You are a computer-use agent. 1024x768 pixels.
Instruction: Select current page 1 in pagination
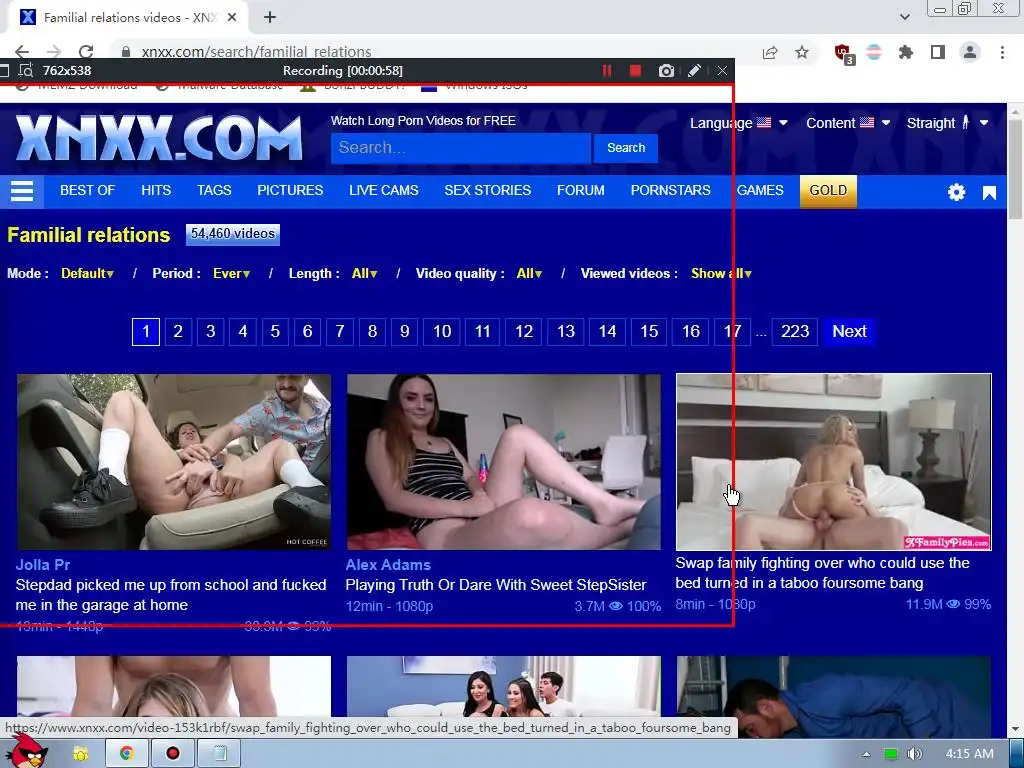(146, 332)
